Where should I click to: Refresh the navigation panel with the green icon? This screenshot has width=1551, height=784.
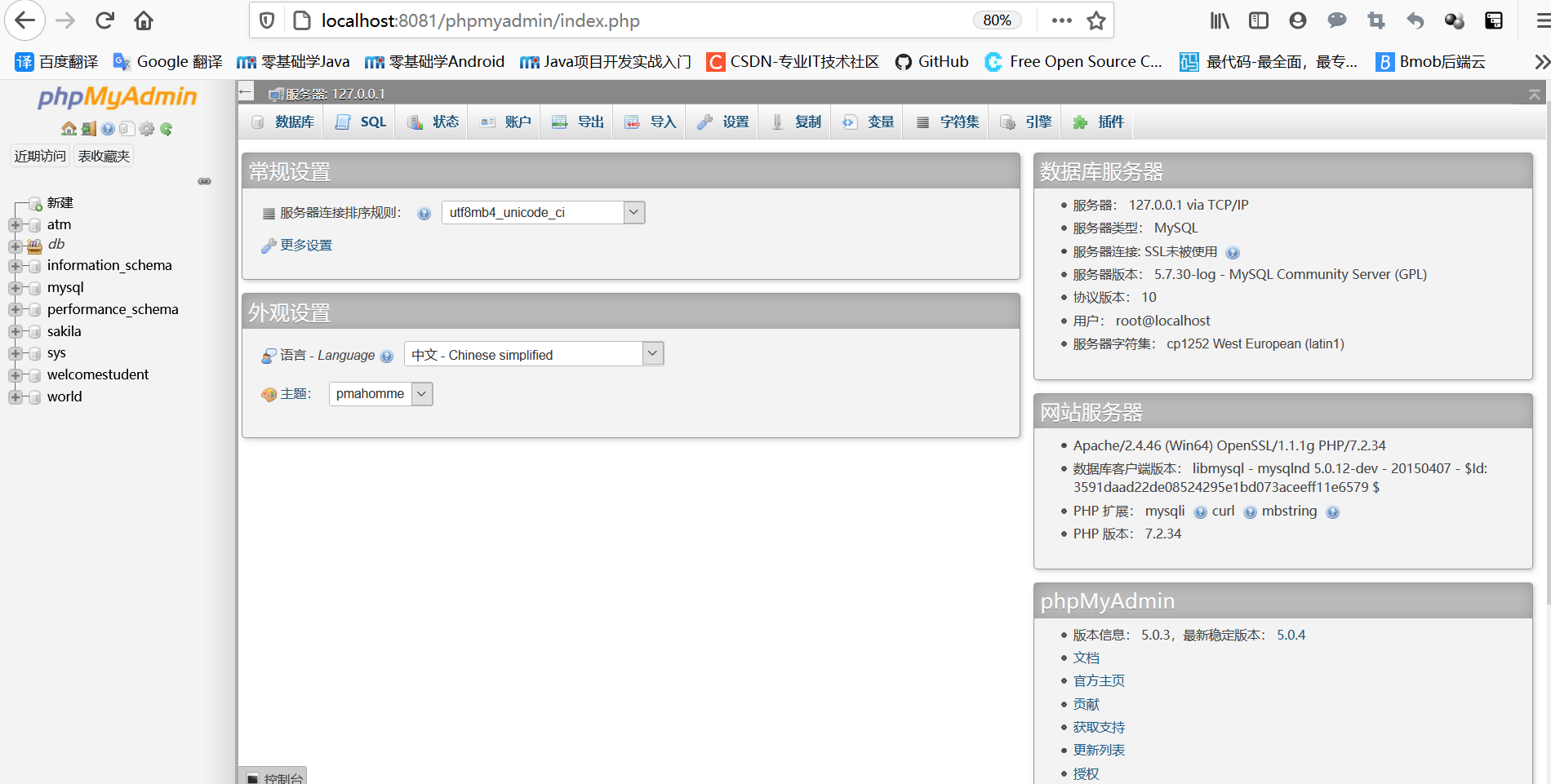point(166,129)
